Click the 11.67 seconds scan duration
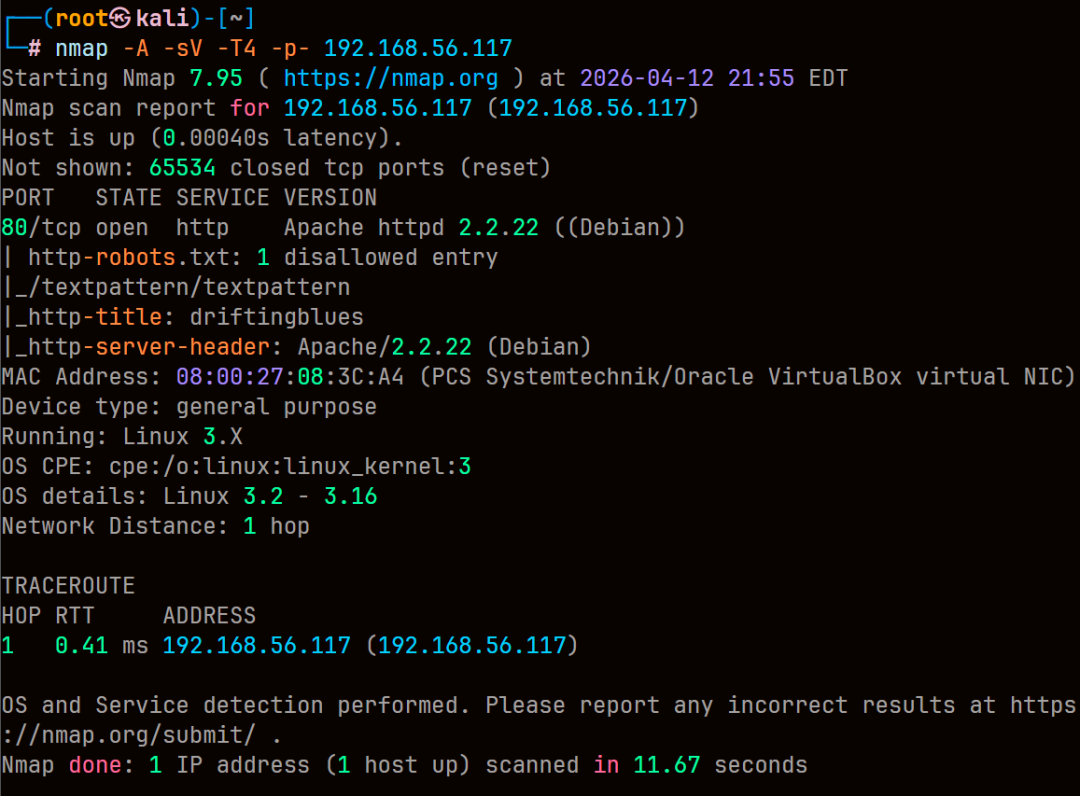1080x796 pixels. (x=720, y=764)
